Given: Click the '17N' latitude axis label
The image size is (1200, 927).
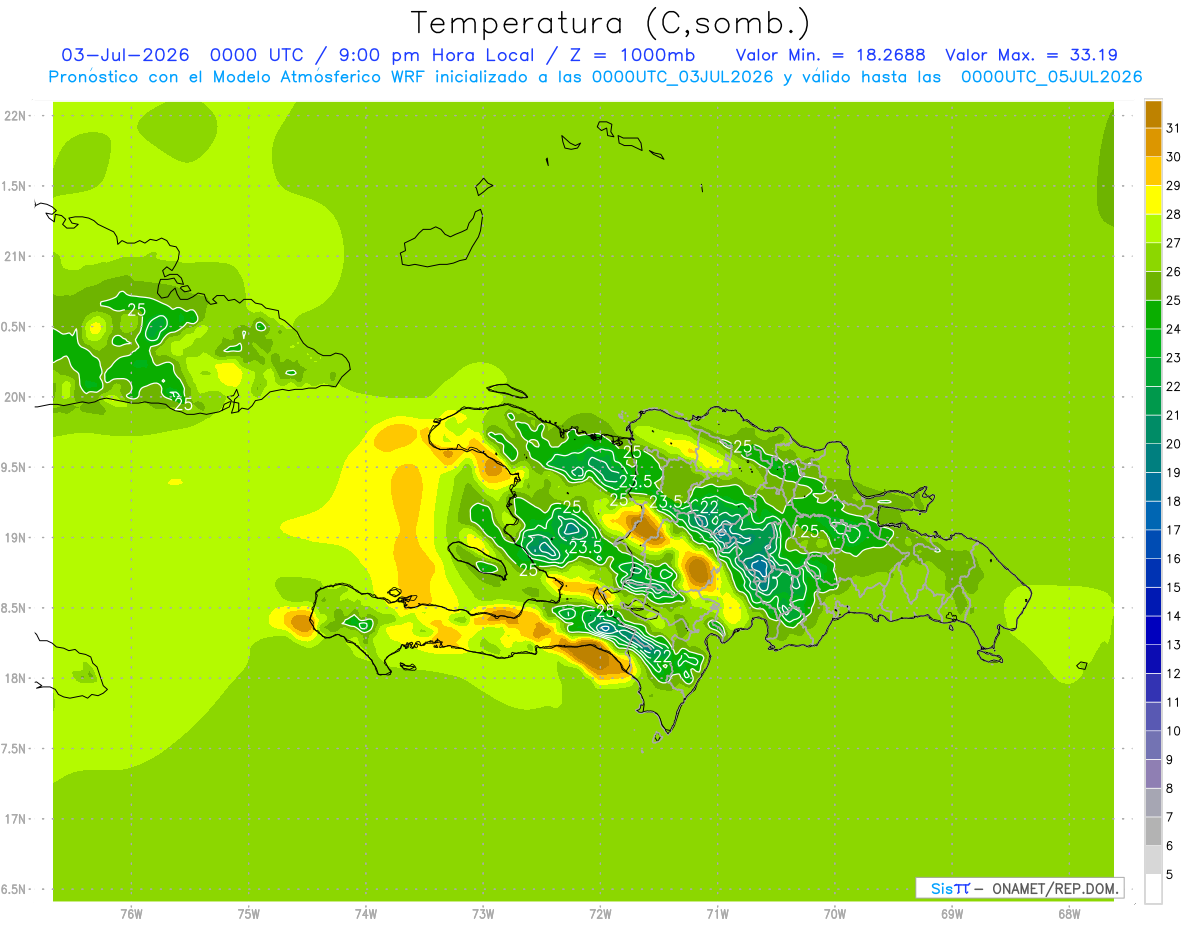Looking at the screenshot, I should [16, 819].
